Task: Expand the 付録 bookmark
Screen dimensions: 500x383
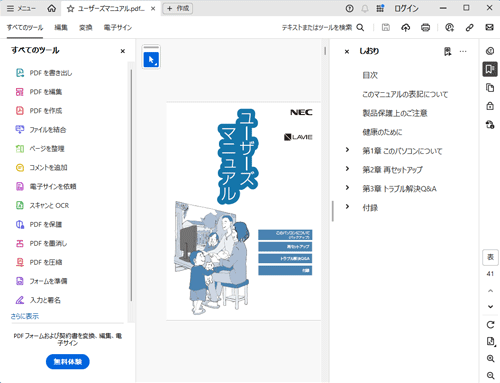Action: [x=347, y=207]
